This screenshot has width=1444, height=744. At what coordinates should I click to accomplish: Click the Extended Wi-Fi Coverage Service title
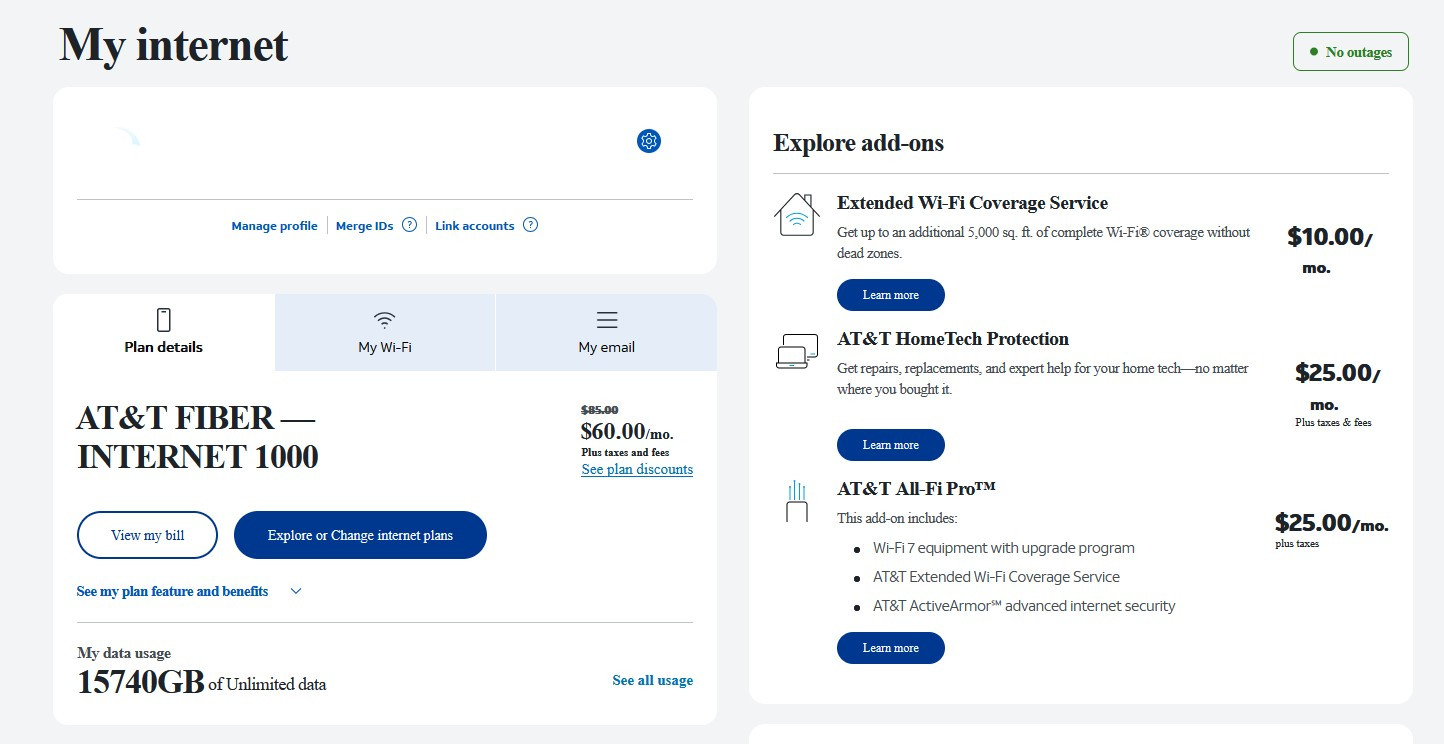click(x=972, y=203)
